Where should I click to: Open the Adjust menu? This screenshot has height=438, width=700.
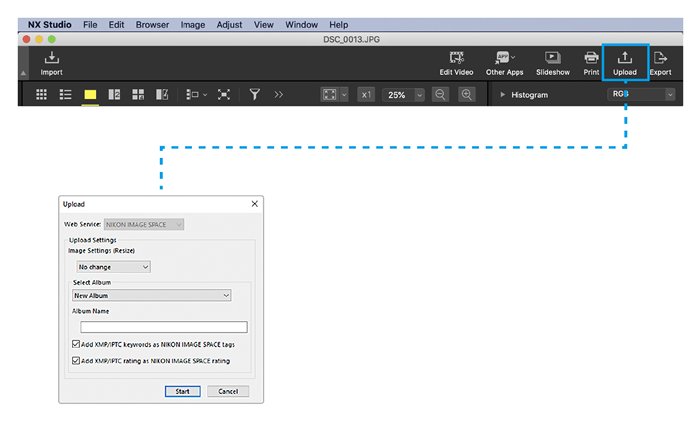click(x=228, y=24)
